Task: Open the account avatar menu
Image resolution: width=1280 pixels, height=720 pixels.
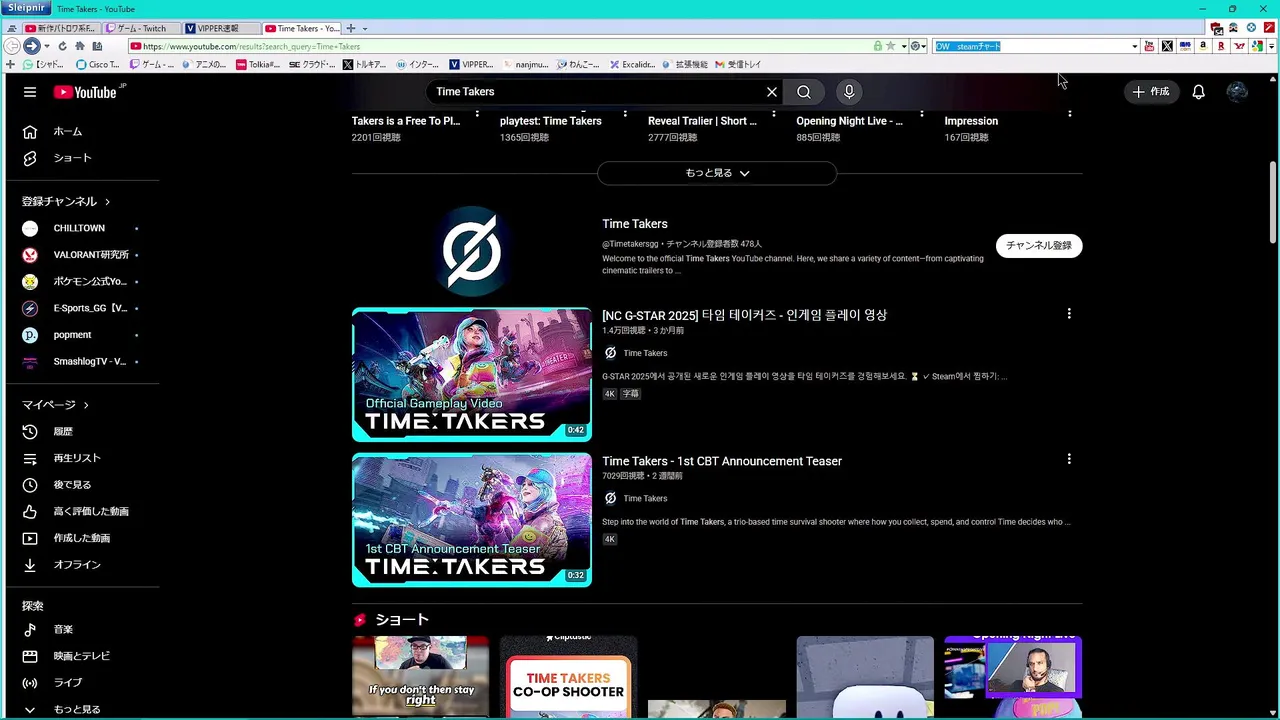Action: coord(1237,92)
